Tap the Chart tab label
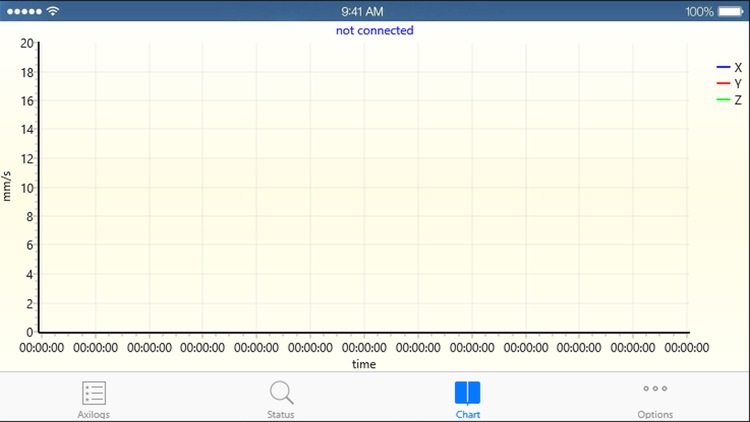This screenshot has width=750, height=422. click(468, 414)
